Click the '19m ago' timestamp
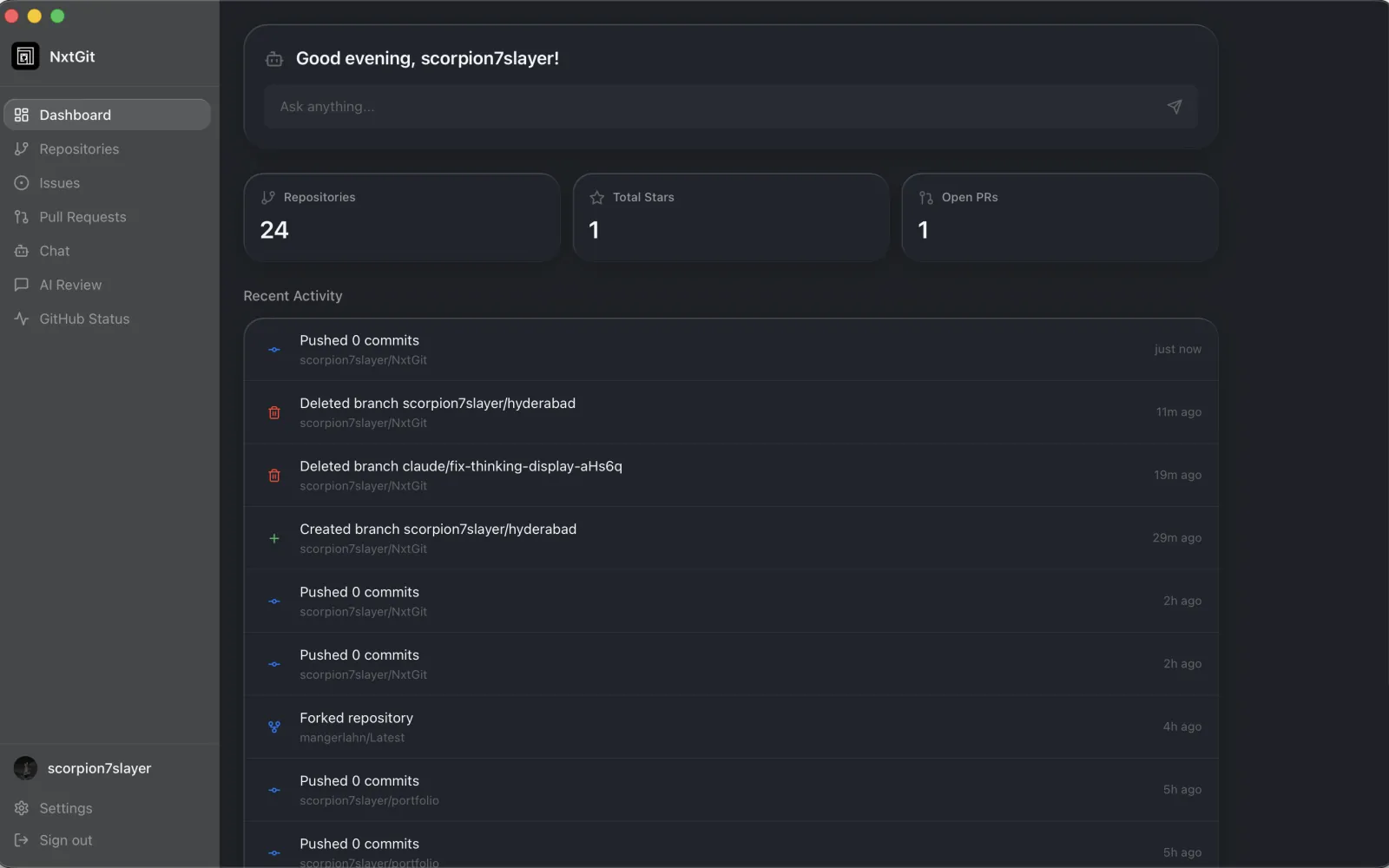1389x868 pixels. click(x=1177, y=475)
